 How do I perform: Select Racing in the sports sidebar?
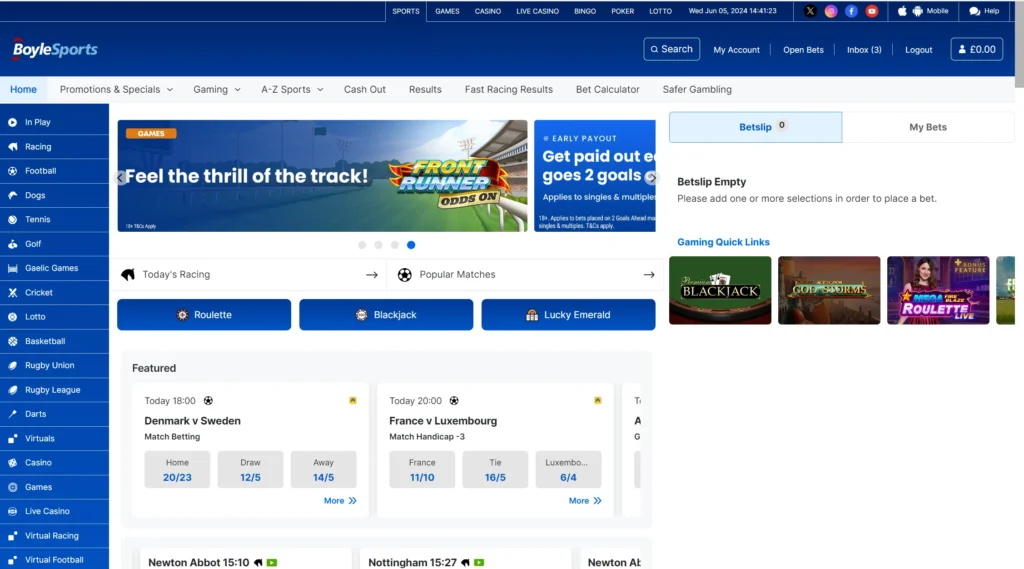click(x=54, y=147)
